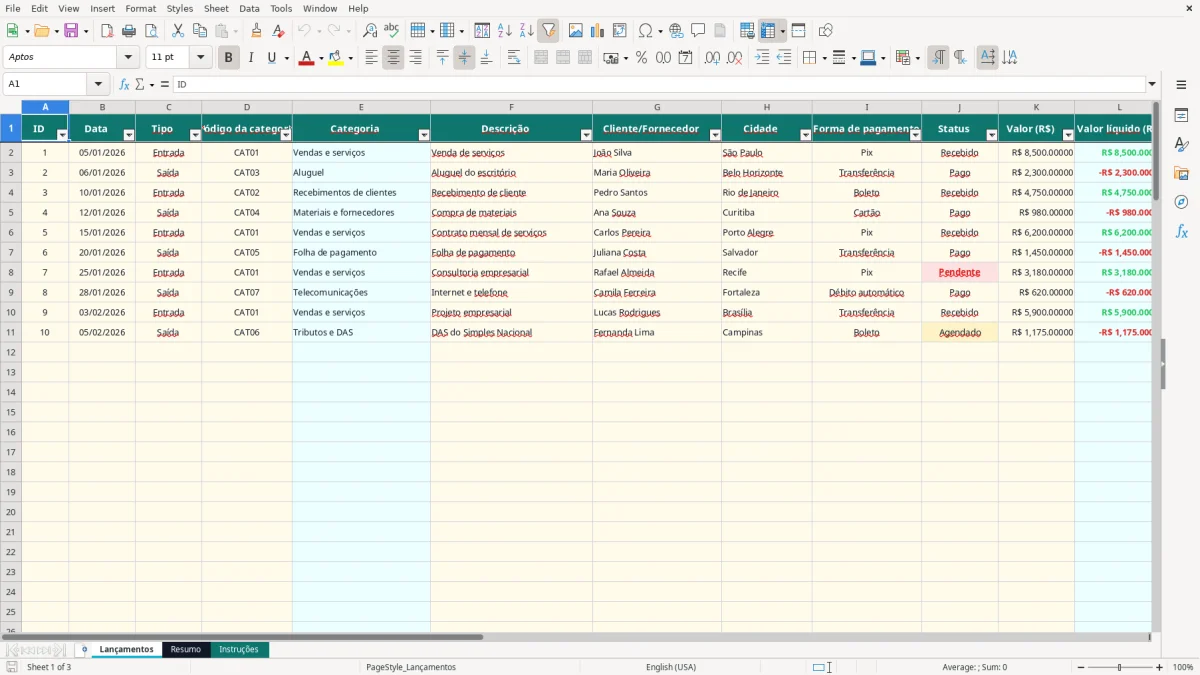Toggle Italic formatting button

click(250, 58)
